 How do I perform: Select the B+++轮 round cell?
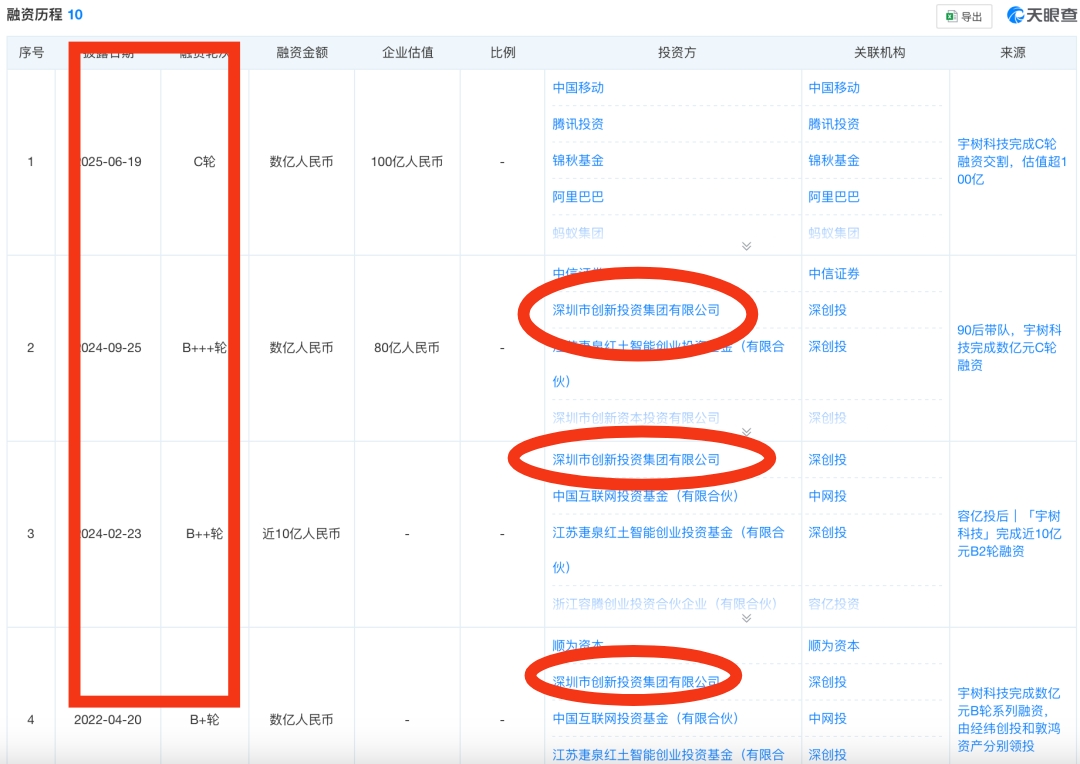[x=205, y=348]
